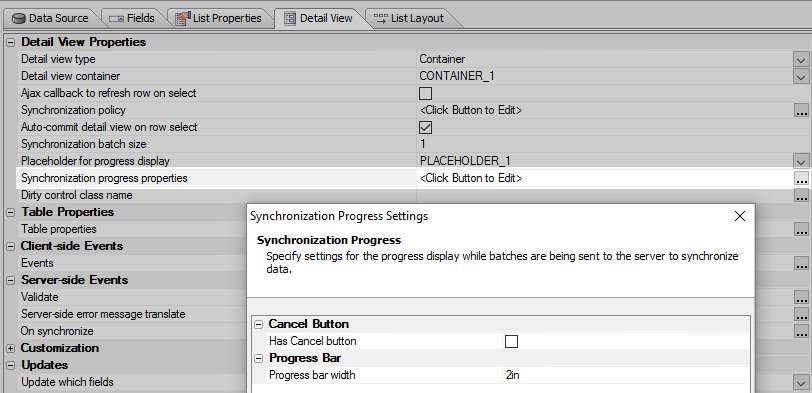Select the Server-side error message translate label

103,314
